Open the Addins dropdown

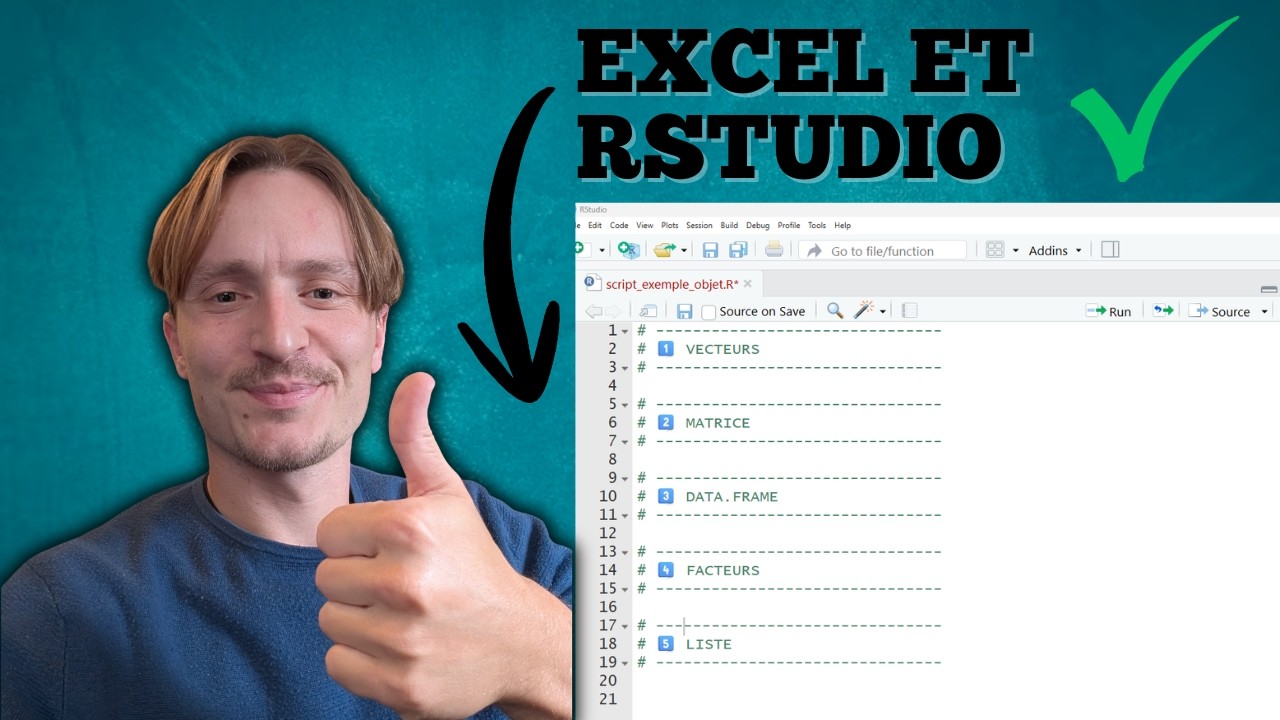click(x=1055, y=251)
